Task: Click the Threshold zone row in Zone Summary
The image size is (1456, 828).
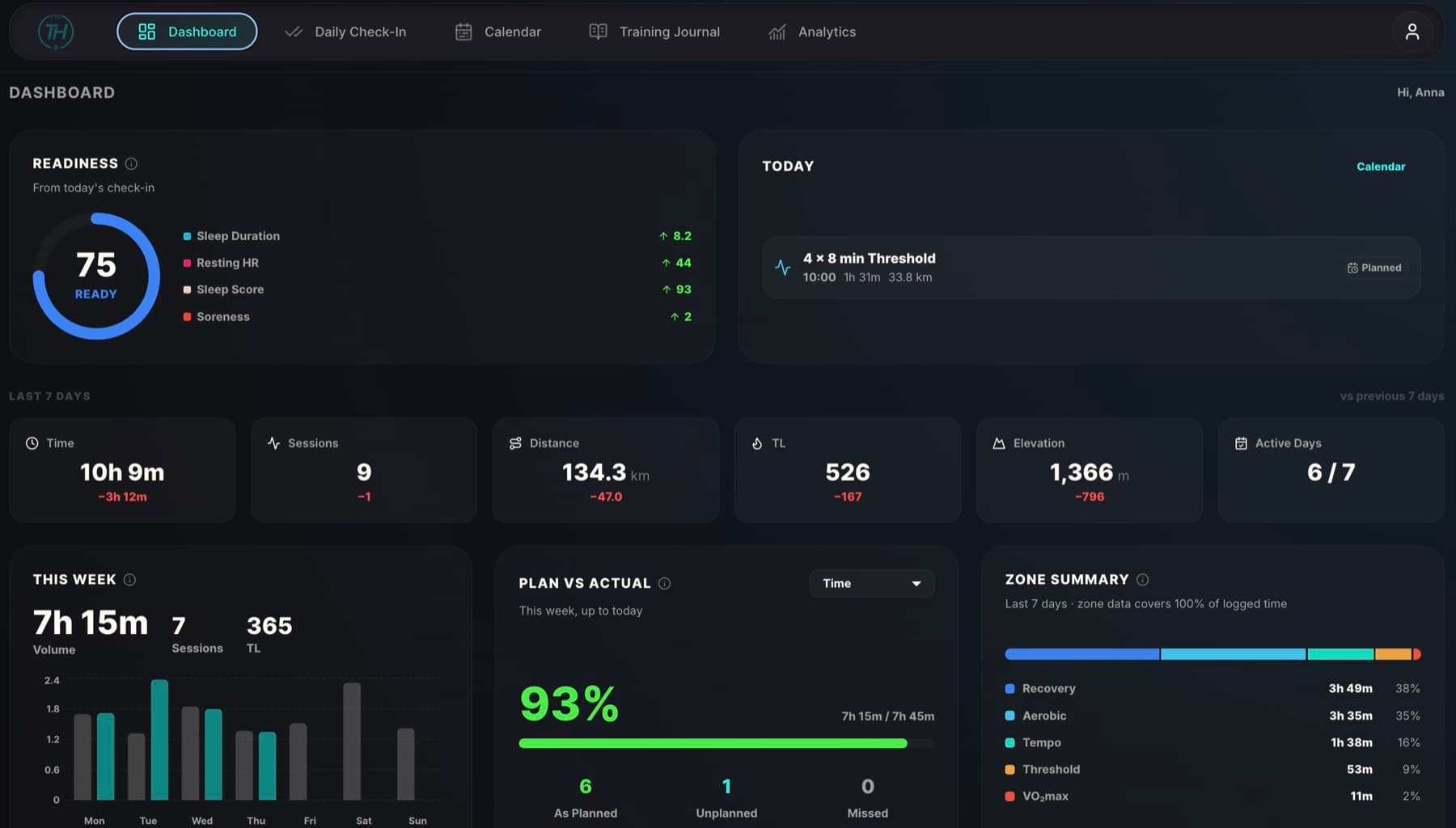Action: click(1213, 769)
